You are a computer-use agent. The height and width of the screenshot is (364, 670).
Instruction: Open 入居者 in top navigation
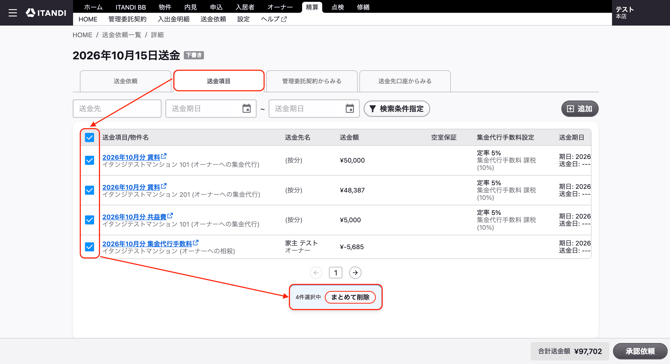click(245, 7)
